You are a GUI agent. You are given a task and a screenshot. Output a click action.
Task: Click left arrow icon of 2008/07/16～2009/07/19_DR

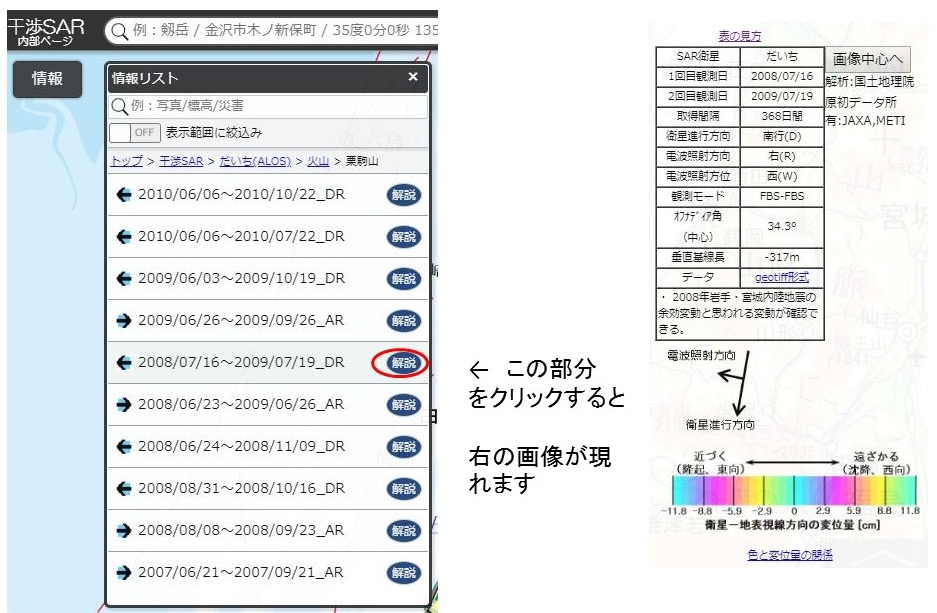[x=124, y=363]
